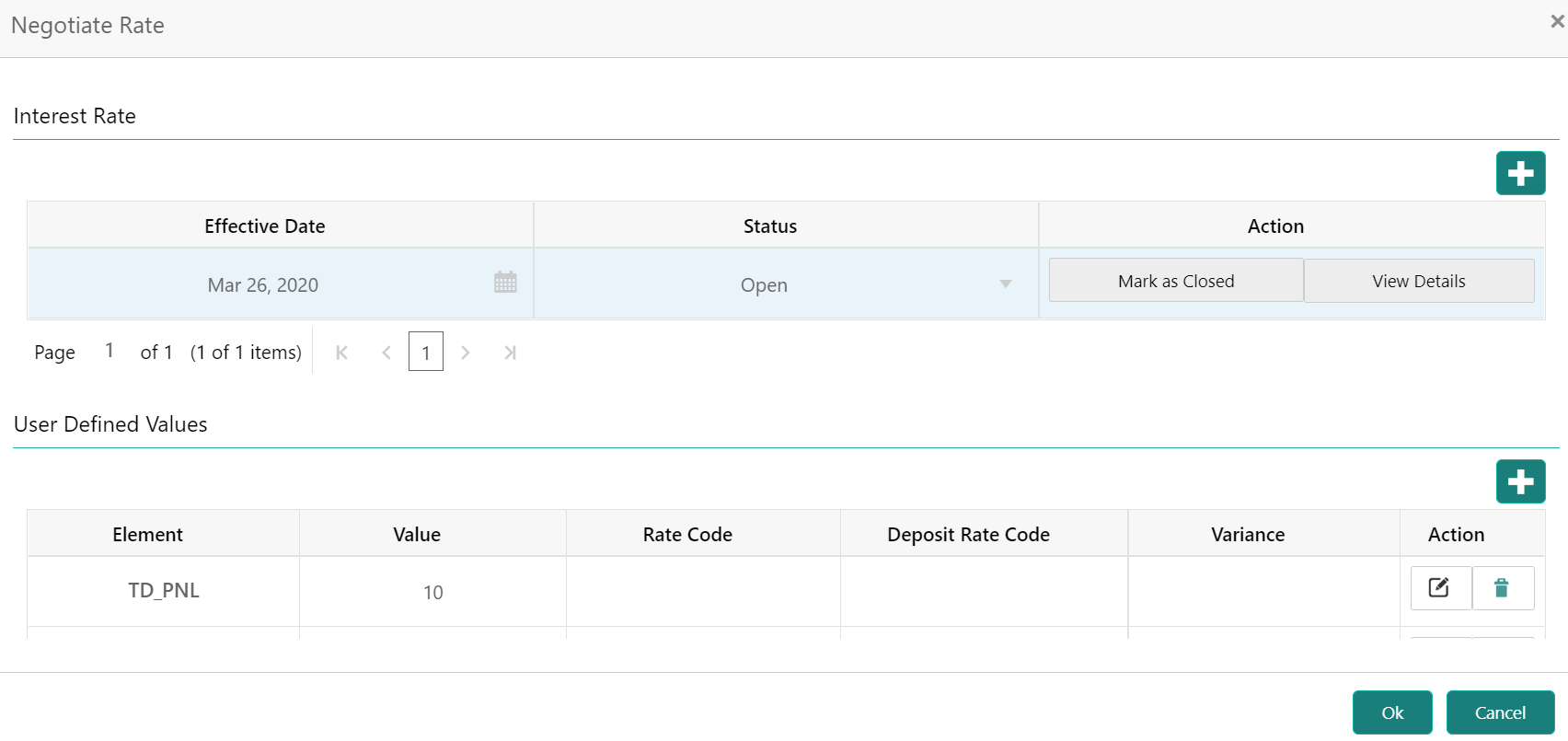Viewport: 1568px width, 741px height.
Task: Confirm with the Ok button
Action: pos(1392,712)
